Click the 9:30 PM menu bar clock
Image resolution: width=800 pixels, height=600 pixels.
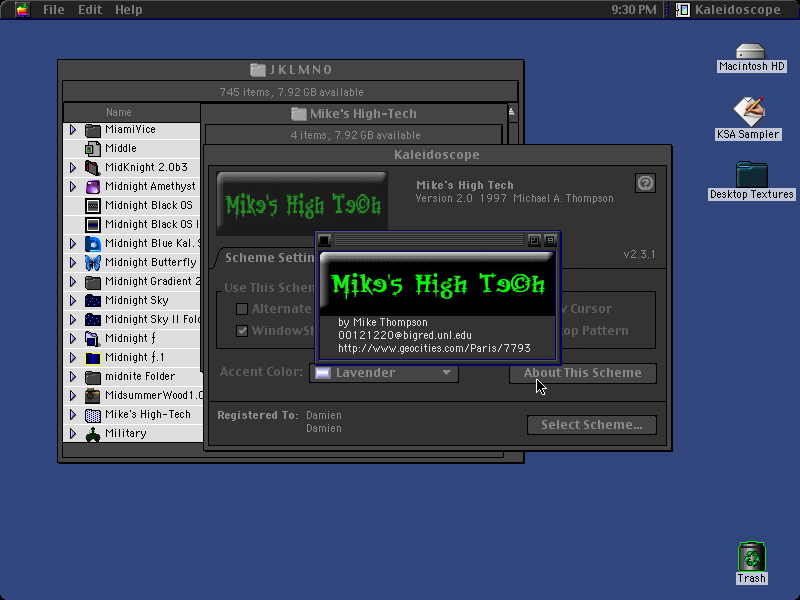click(634, 9)
